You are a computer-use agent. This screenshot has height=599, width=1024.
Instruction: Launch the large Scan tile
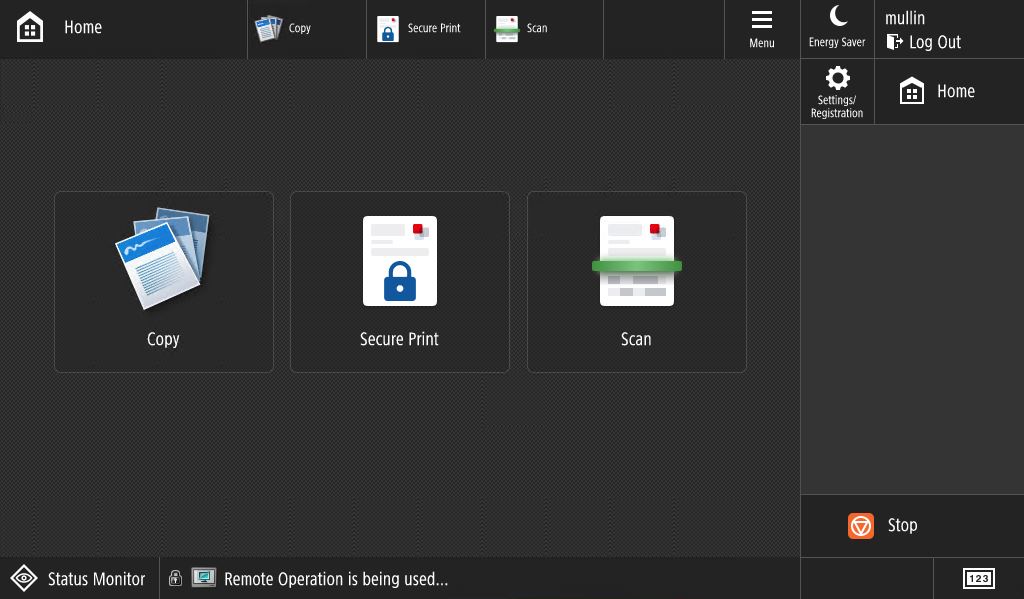[637, 282]
